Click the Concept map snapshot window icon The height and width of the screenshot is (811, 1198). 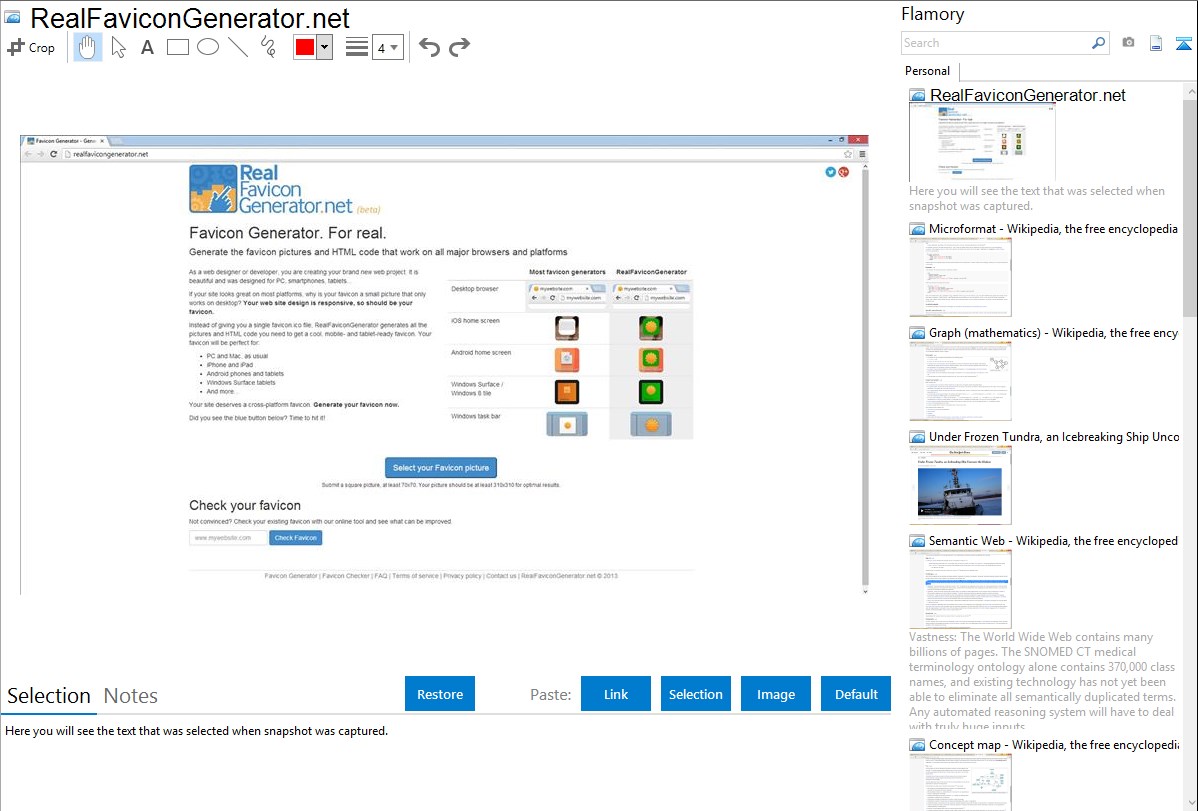click(x=918, y=745)
